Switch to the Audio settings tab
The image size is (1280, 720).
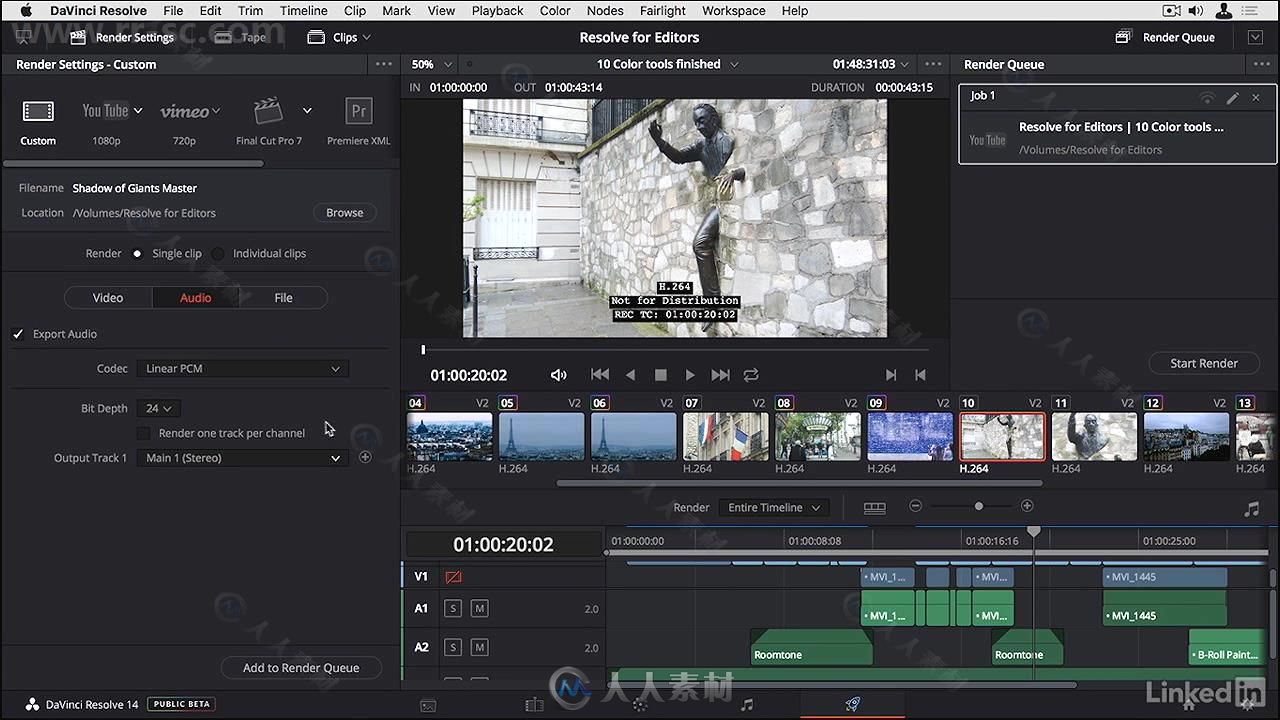coord(195,298)
